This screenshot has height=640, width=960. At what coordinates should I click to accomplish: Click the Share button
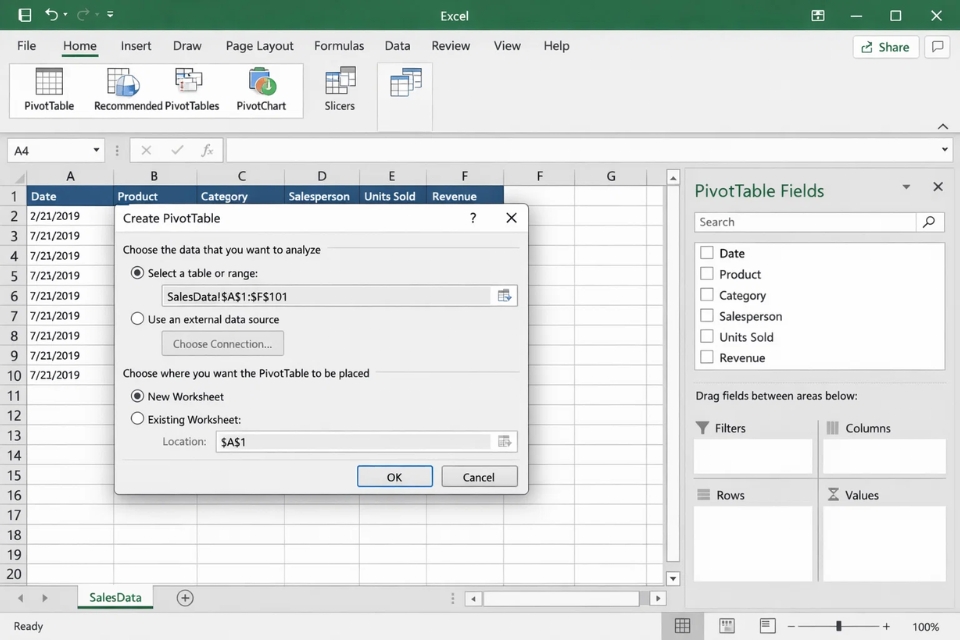pos(885,46)
